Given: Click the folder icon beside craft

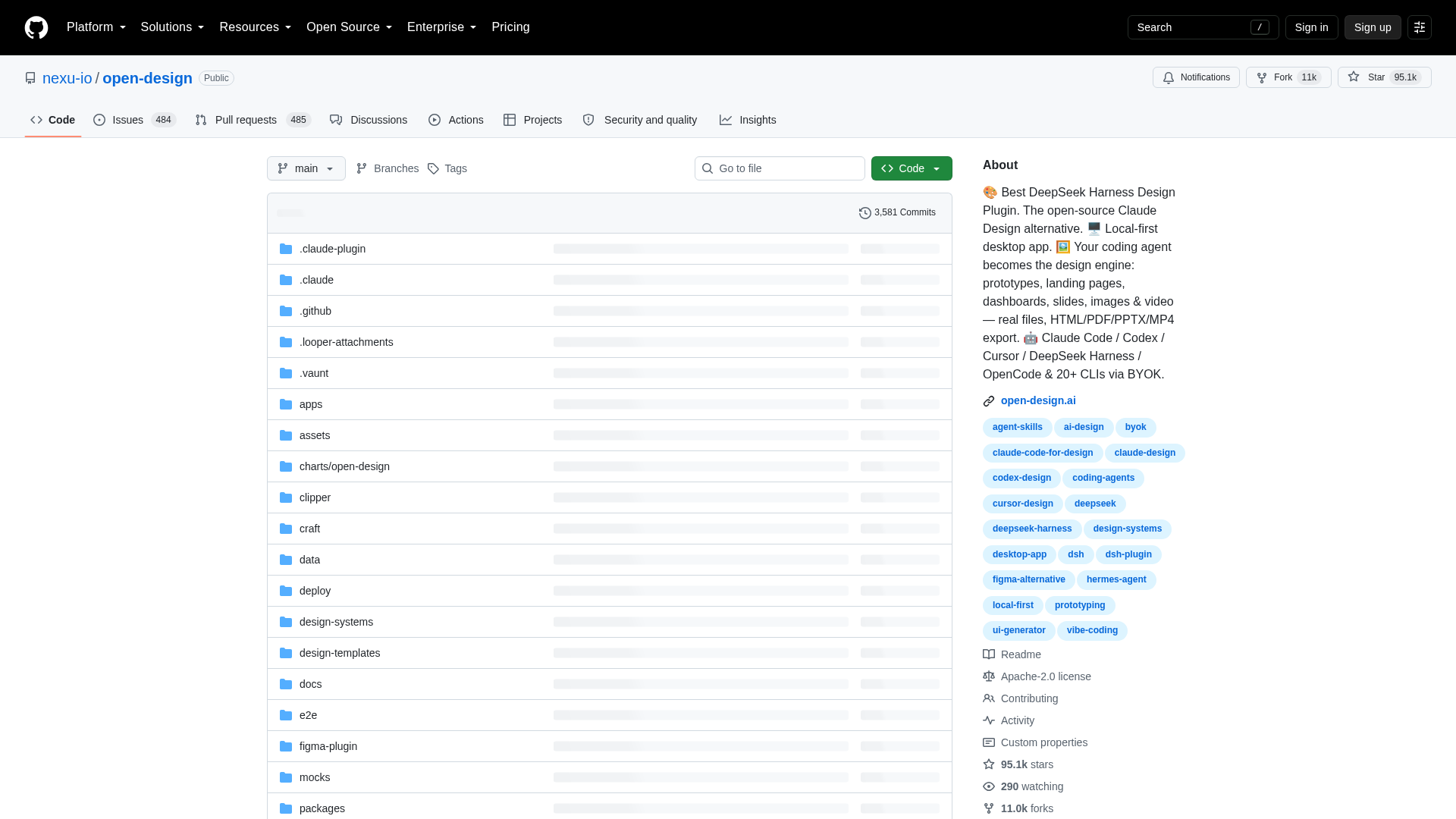Looking at the screenshot, I should pos(286,529).
